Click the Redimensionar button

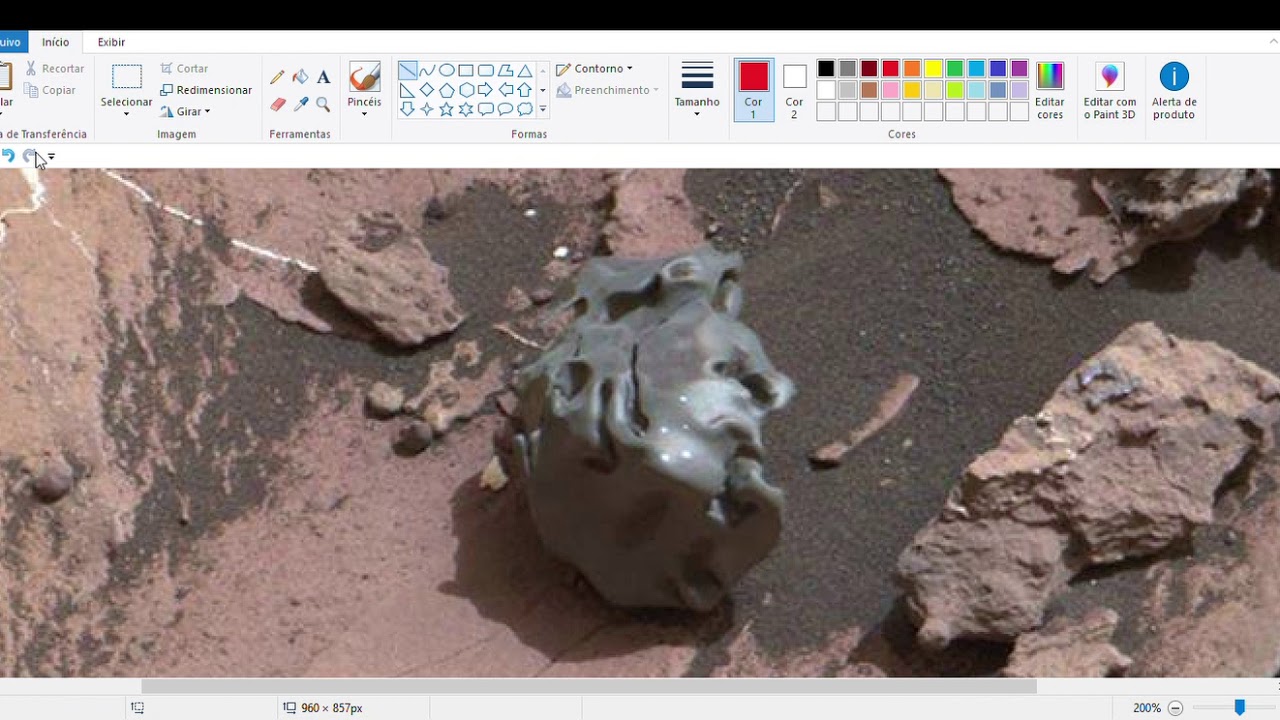pyautogui.click(x=206, y=90)
